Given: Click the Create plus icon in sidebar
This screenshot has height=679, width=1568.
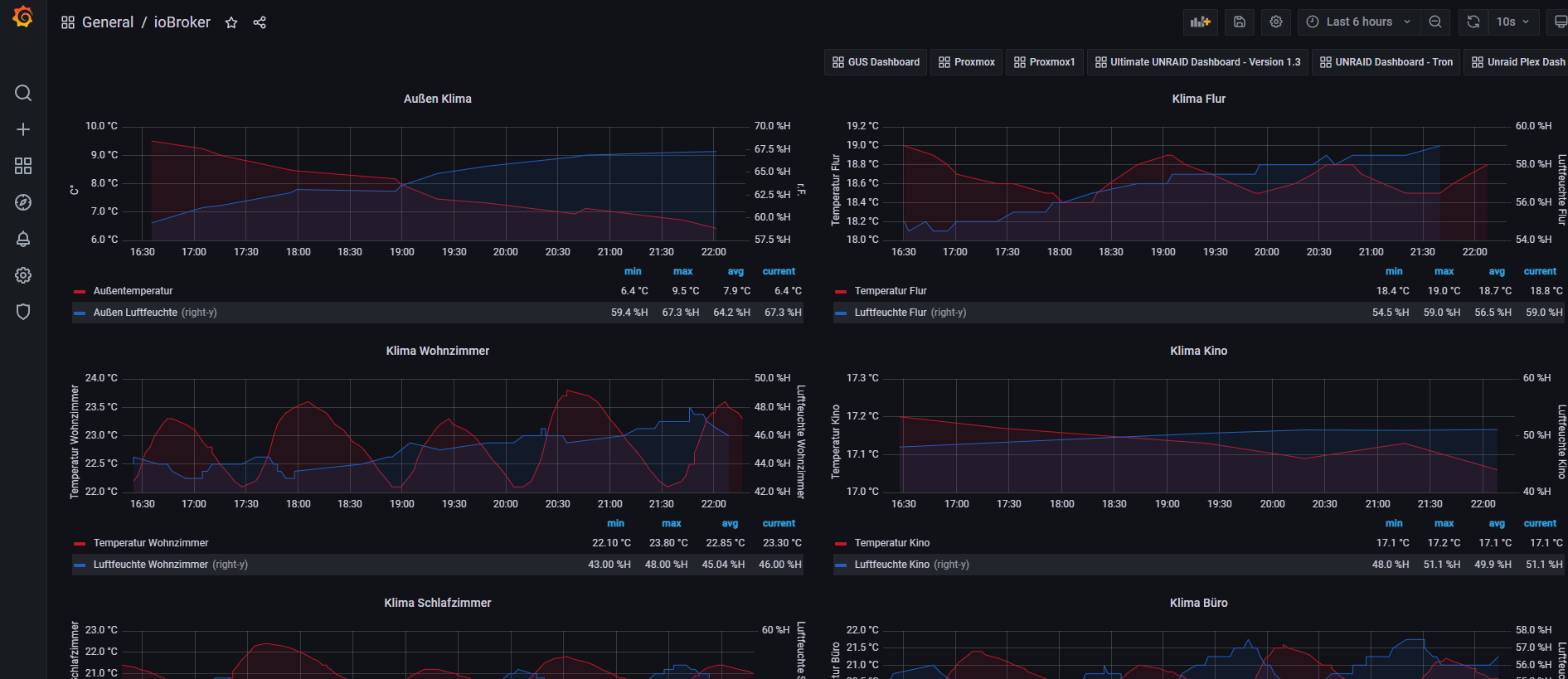Looking at the screenshot, I should click(23, 129).
